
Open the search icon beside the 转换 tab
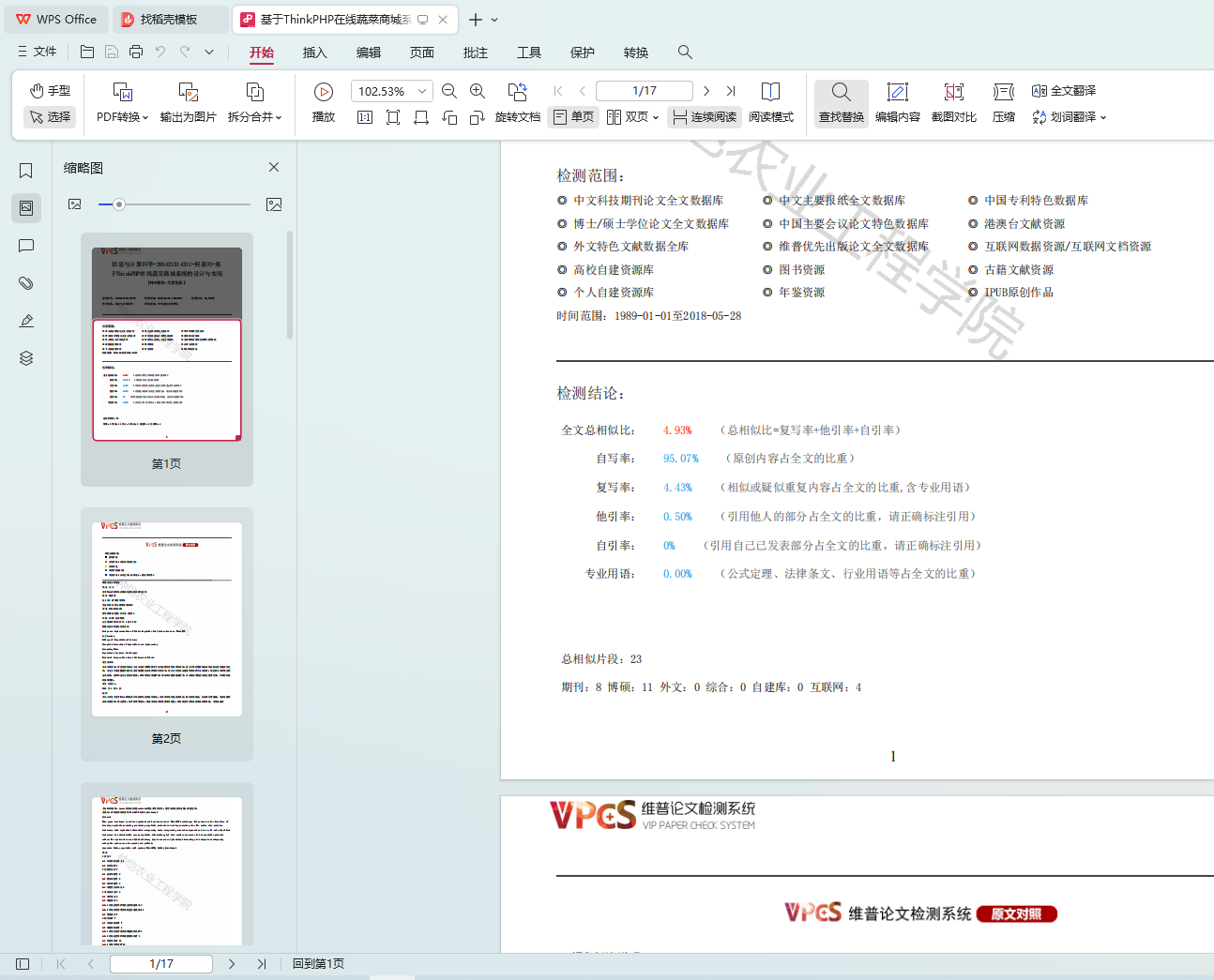click(x=685, y=53)
